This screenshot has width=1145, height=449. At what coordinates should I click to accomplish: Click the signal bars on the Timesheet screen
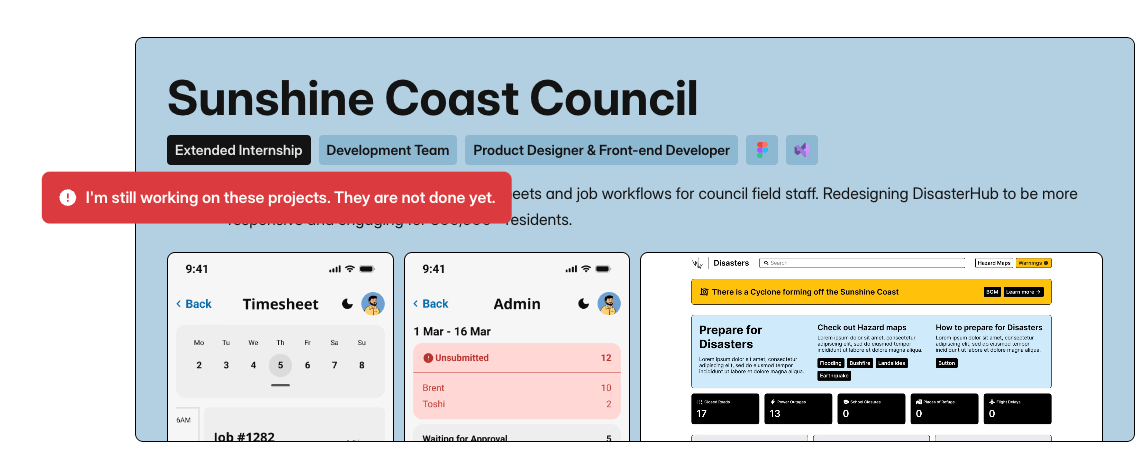(x=335, y=269)
